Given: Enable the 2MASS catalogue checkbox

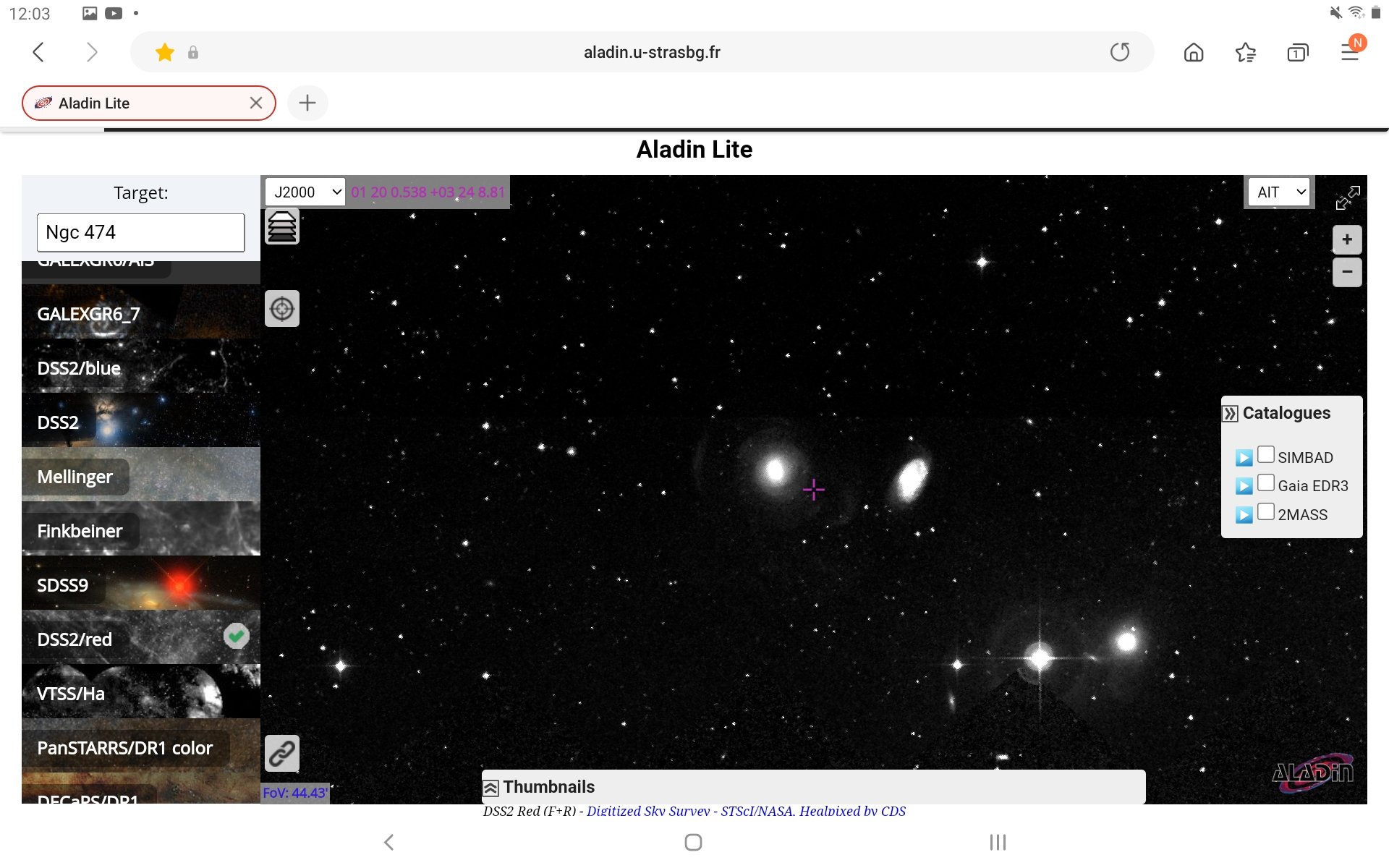Looking at the screenshot, I should point(1265,511).
